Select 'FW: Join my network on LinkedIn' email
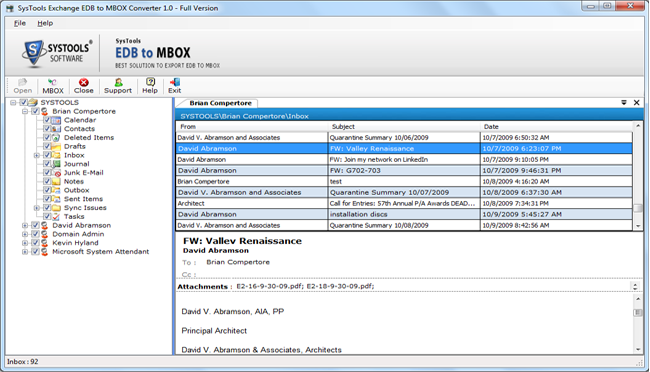The image size is (650, 372). pyautogui.click(x=404, y=160)
